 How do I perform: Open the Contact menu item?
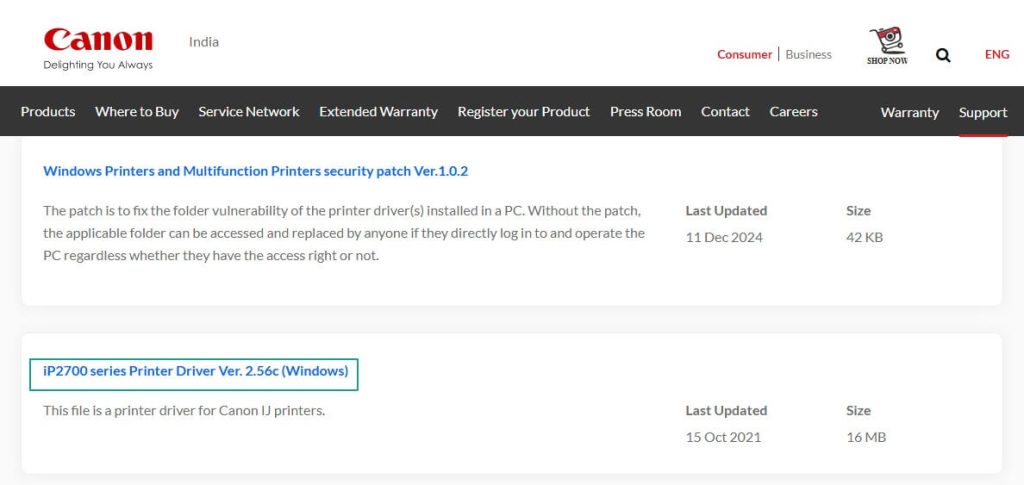(725, 112)
